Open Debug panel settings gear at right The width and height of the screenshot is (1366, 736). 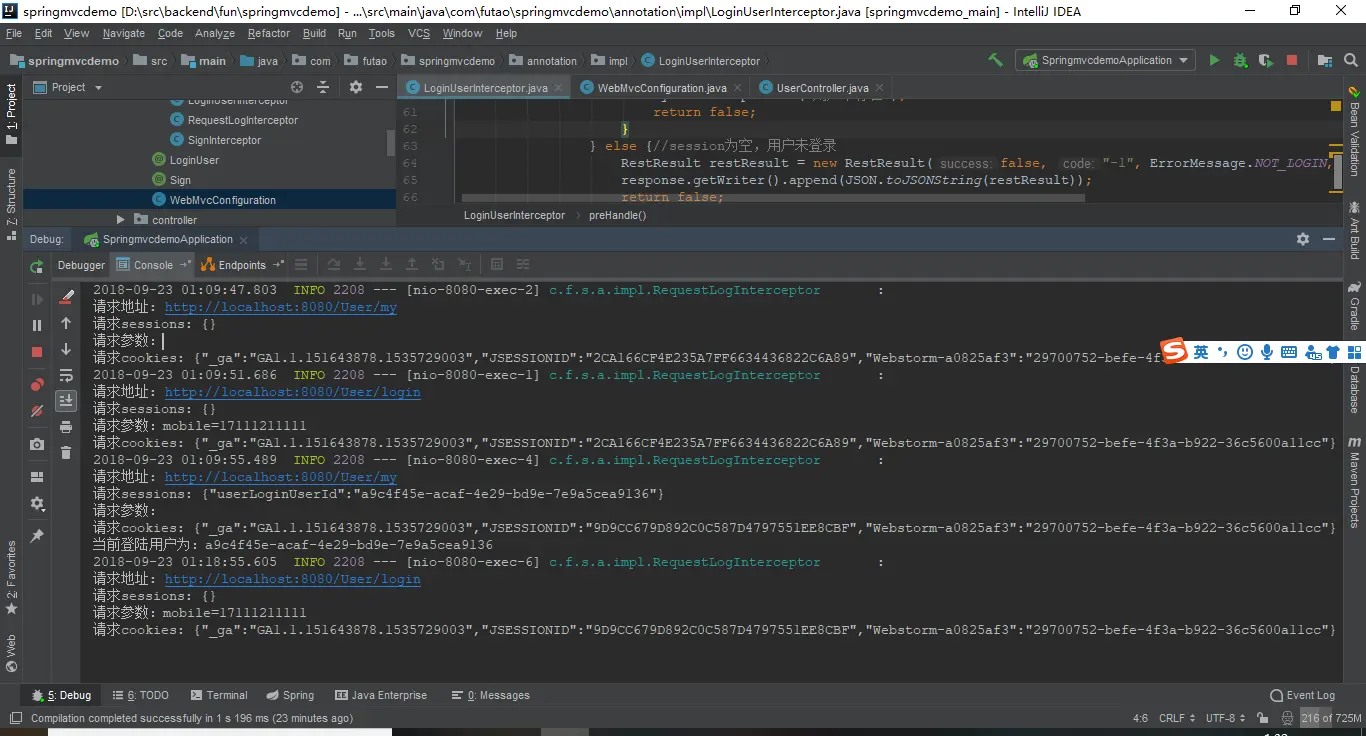click(x=1303, y=239)
